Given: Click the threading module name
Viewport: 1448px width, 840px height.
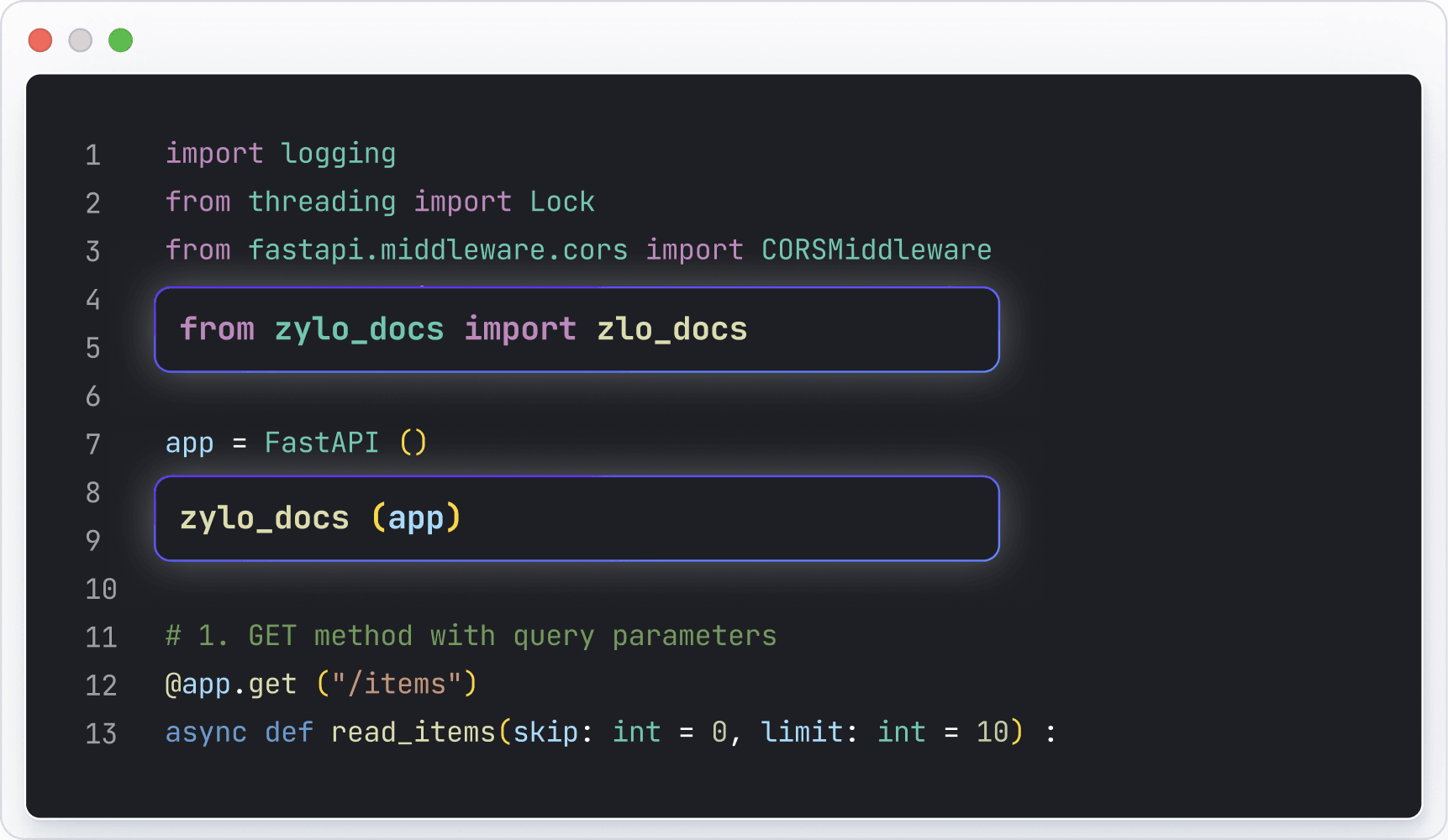Looking at the screenshot, I should click(x=322, y=202).
